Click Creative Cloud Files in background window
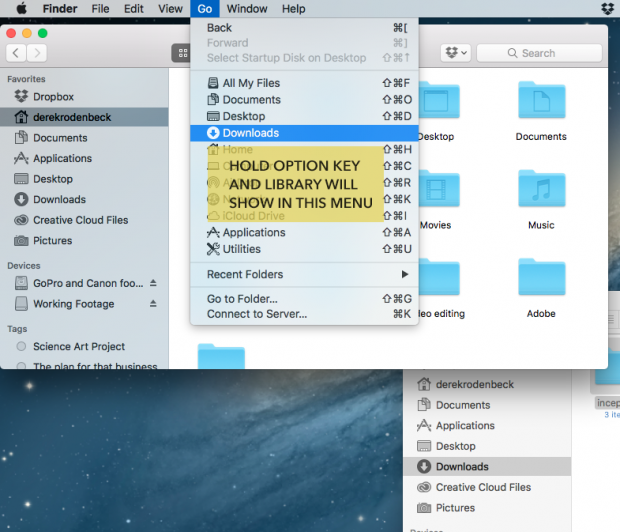Screen dimensions: 620x532 [x=487, y=487]
